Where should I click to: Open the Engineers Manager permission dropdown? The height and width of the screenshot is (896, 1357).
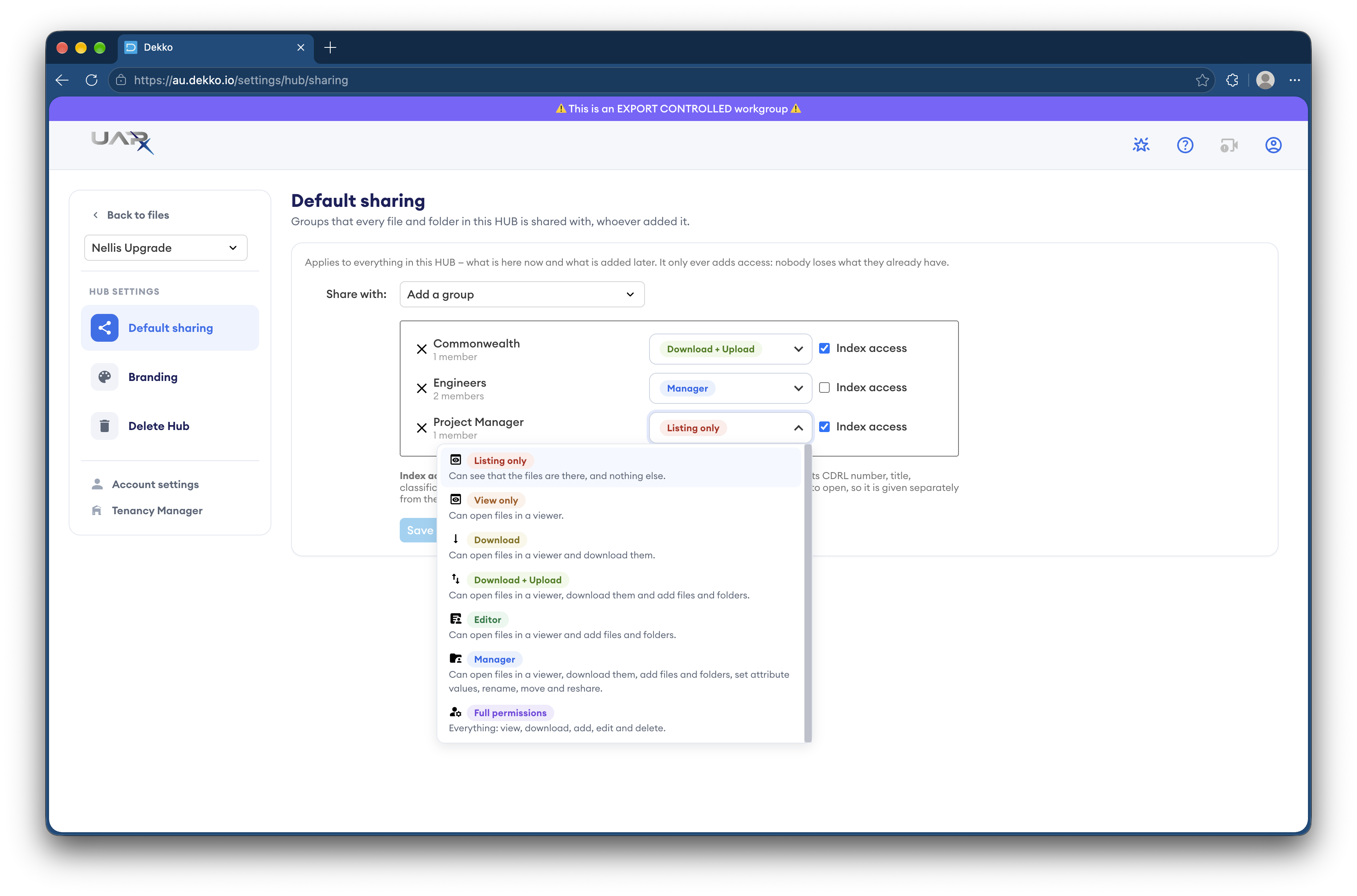[x=730, y=389]
